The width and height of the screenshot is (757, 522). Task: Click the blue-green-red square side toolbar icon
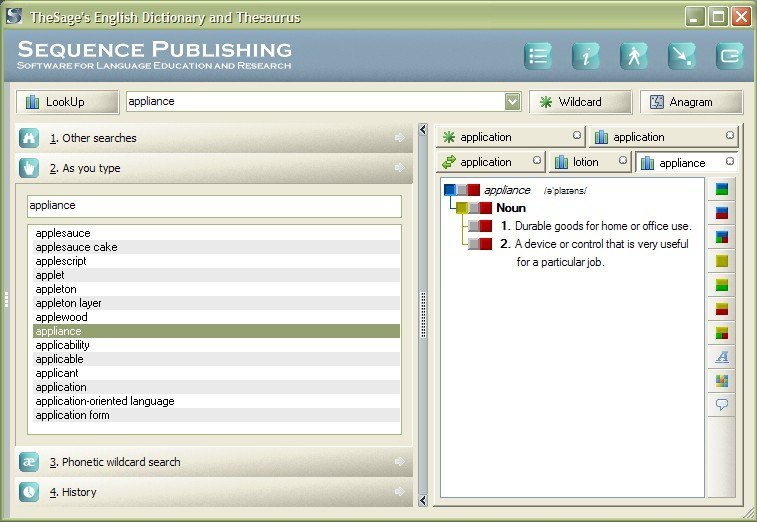(x=722, y=237)
